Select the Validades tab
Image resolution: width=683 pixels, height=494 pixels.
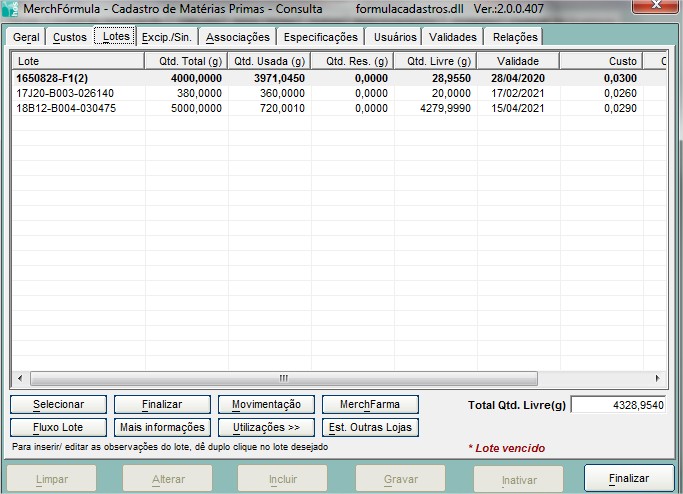452,37
